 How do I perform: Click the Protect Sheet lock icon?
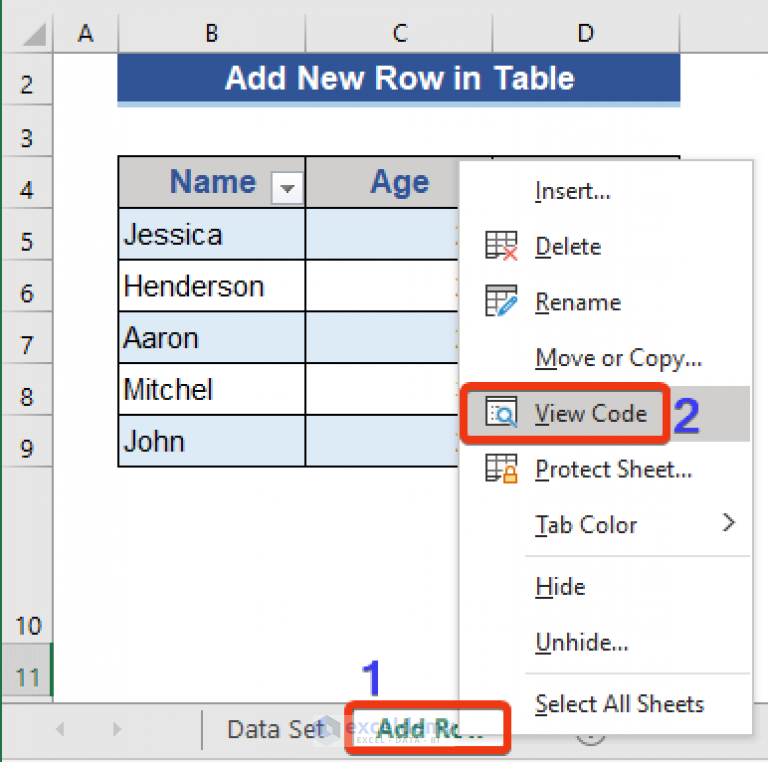501,468
